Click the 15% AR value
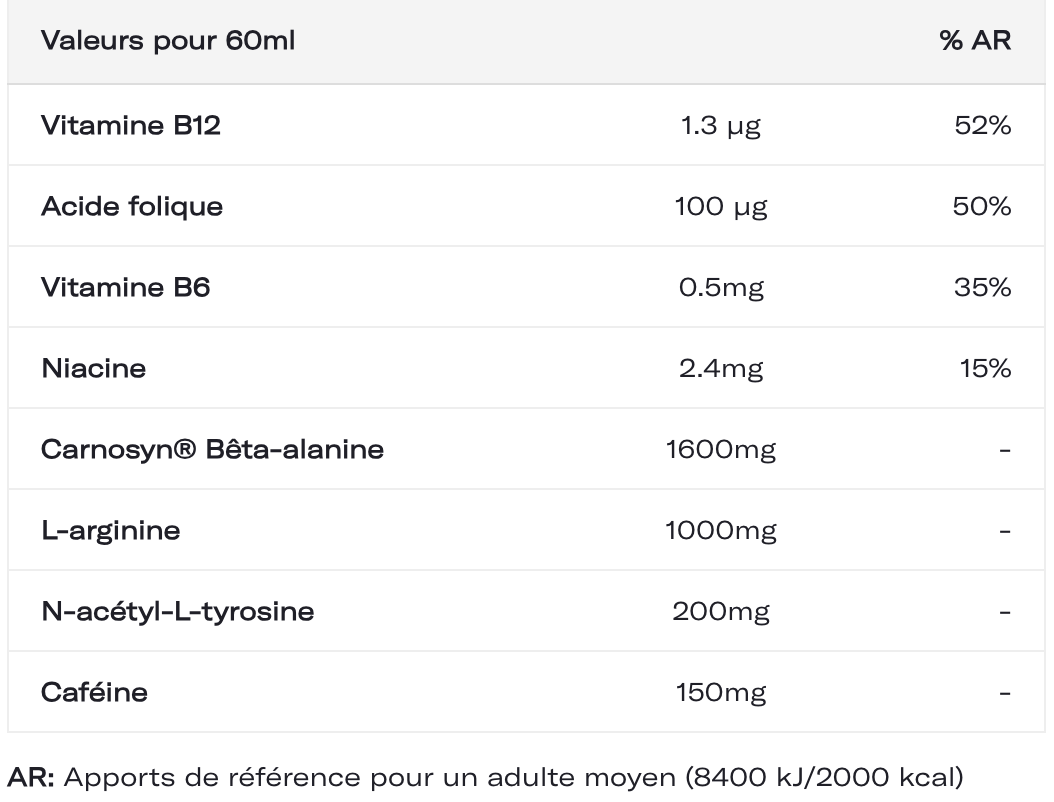1054x802 pixels. click(x=985, y=368)
